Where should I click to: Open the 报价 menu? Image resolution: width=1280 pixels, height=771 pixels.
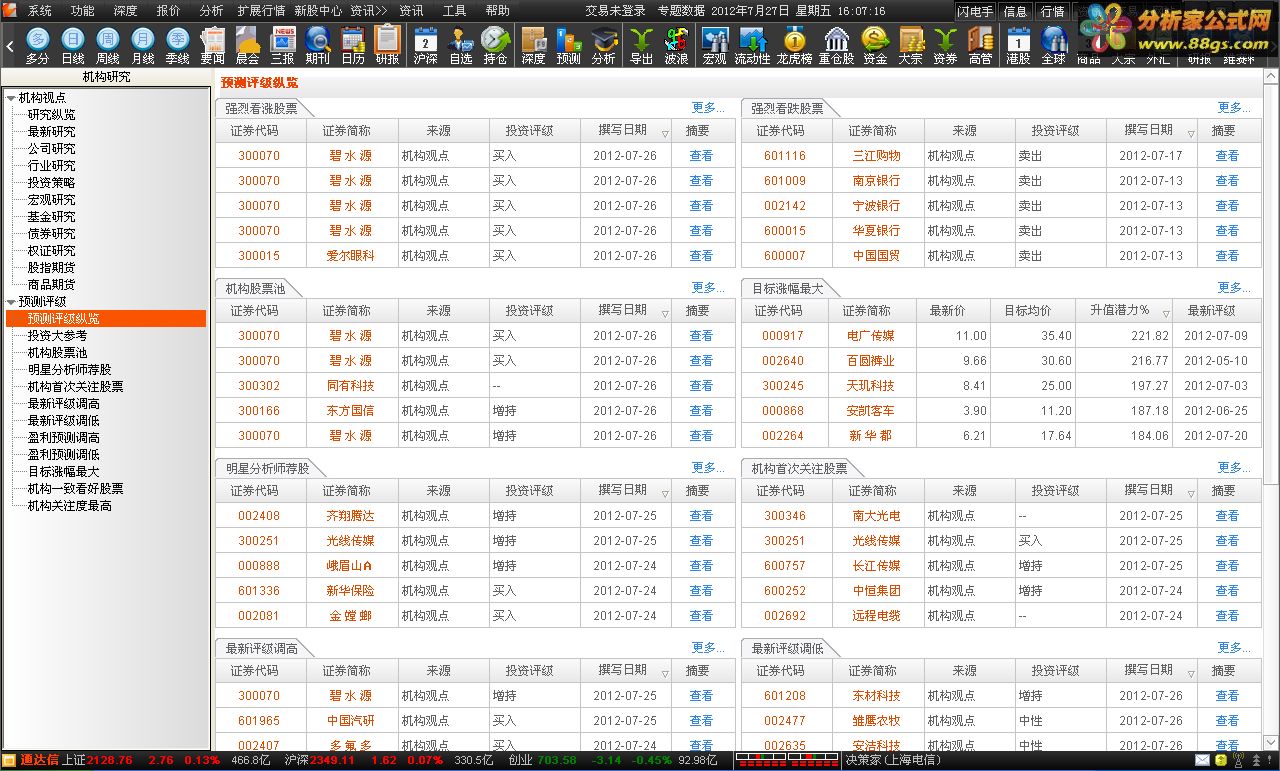click(169, 11)
